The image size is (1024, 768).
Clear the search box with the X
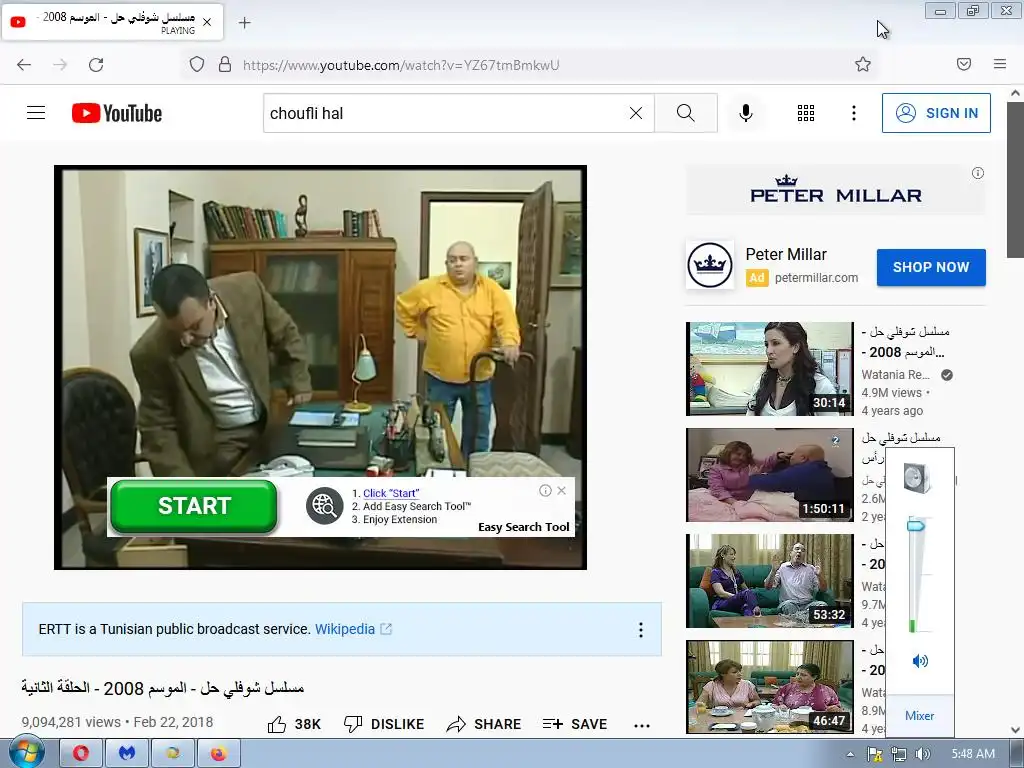(635, 113)
